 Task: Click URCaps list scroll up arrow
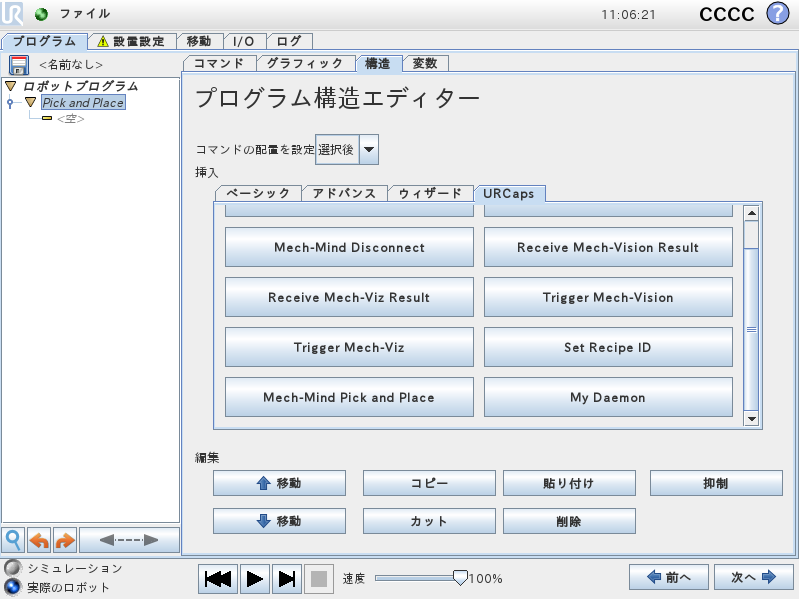coord(751,213)
